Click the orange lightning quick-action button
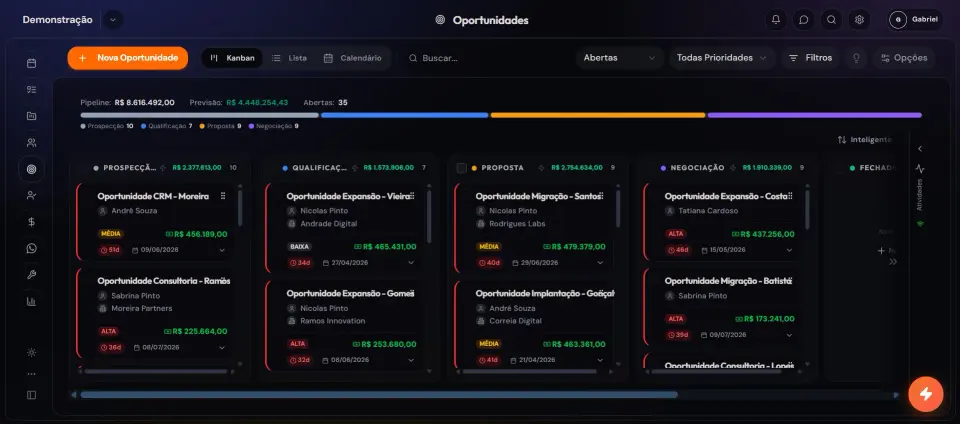Screen dimensions: 960x424 926,394
